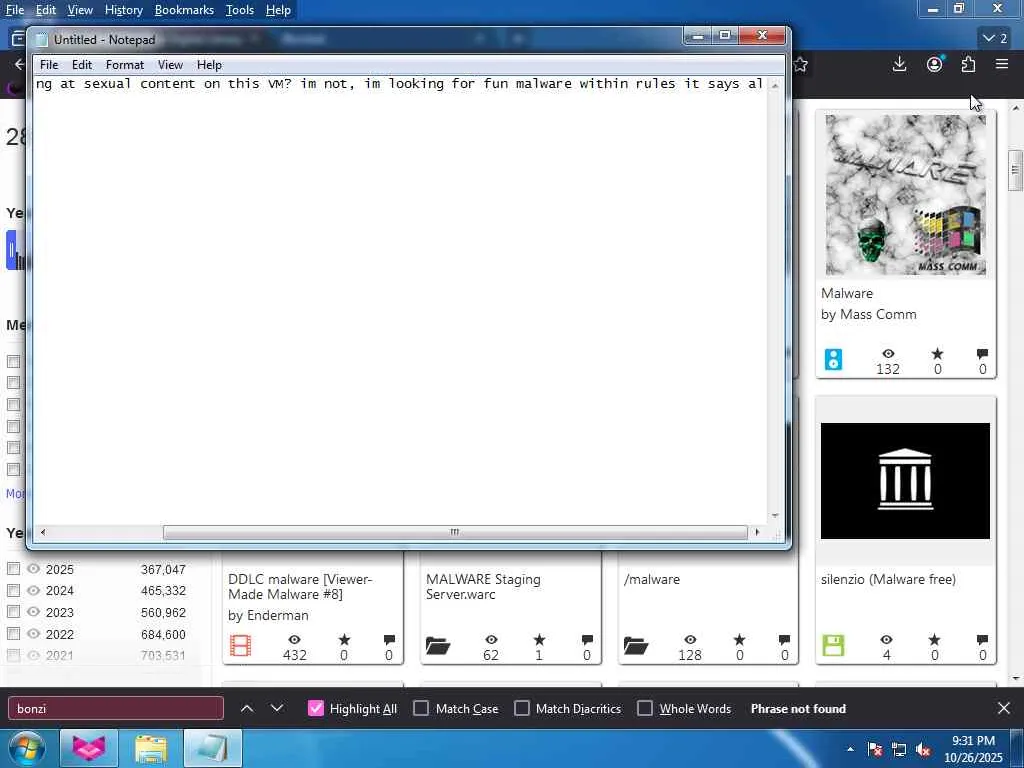Click the Notepad horizontal scrollbar thumb
The image size is (1024, 768).
(x=455, y=532)
